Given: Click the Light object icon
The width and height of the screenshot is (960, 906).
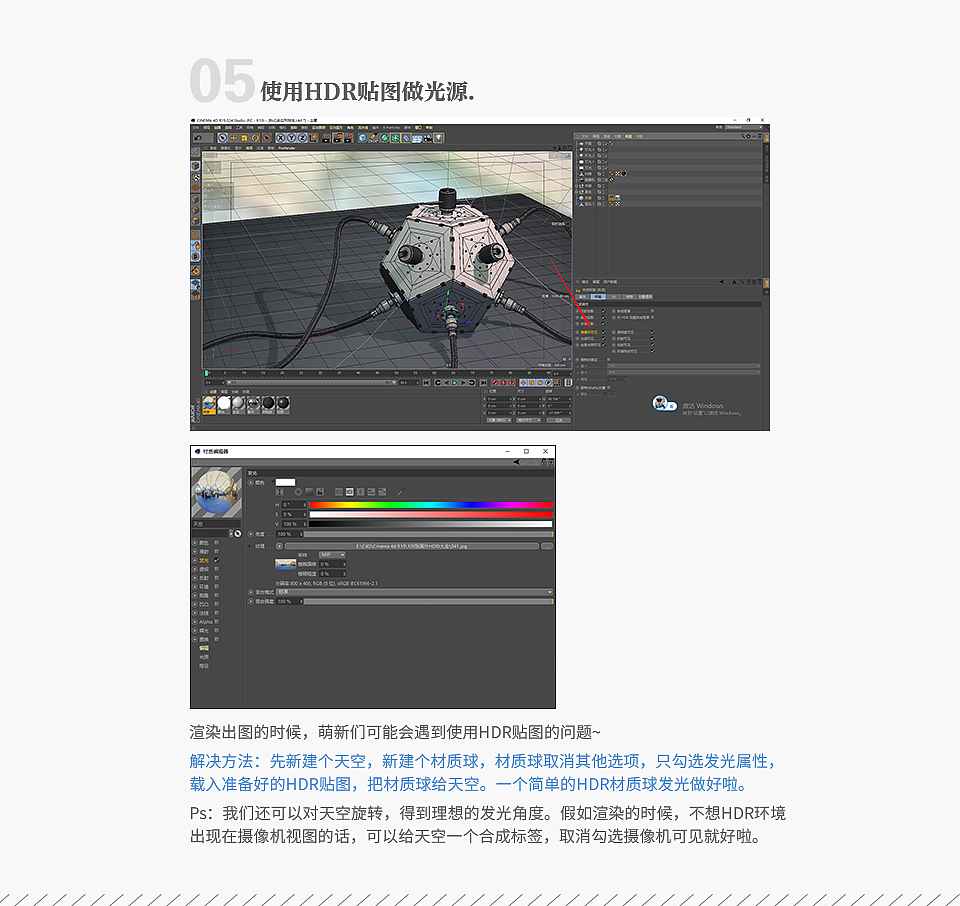Looking at the screenshot, I should [x=438, y=138].
